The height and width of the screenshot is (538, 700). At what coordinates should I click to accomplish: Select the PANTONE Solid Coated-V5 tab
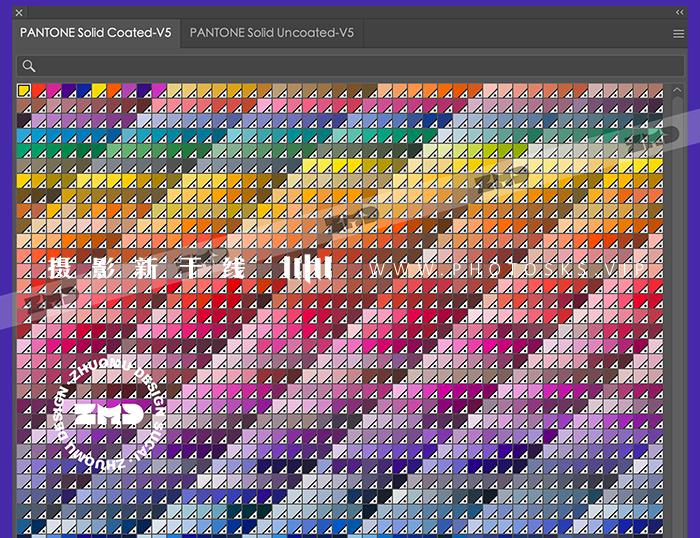click(x=95, y=33)
